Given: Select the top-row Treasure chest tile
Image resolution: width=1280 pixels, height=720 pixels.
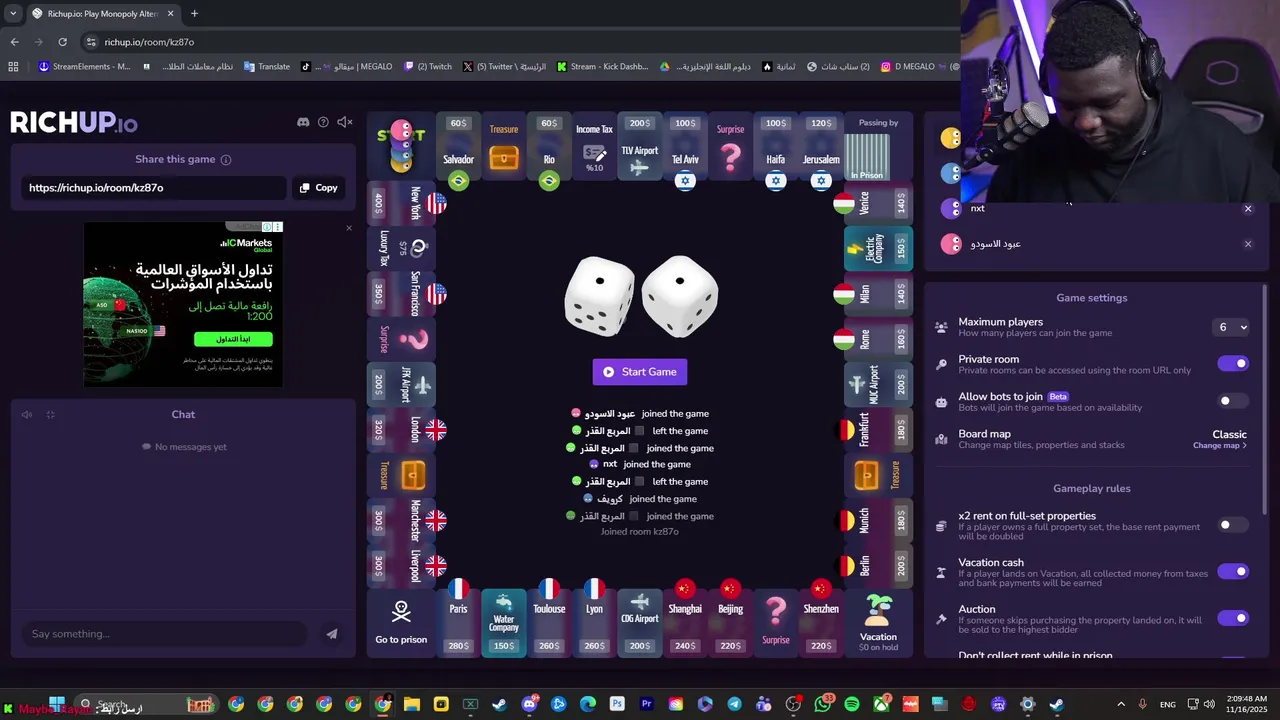Looking at the screenshot, I should pos(504,147).
